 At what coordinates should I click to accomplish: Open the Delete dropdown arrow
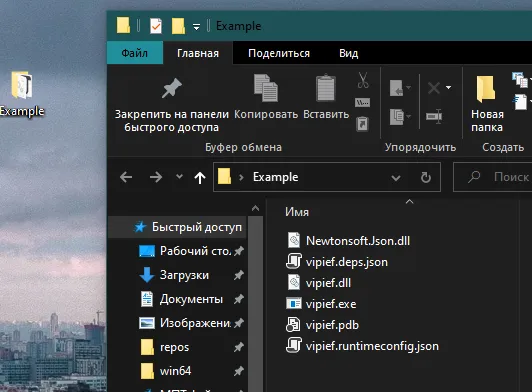pyautogui.click(x=449, y=88)
